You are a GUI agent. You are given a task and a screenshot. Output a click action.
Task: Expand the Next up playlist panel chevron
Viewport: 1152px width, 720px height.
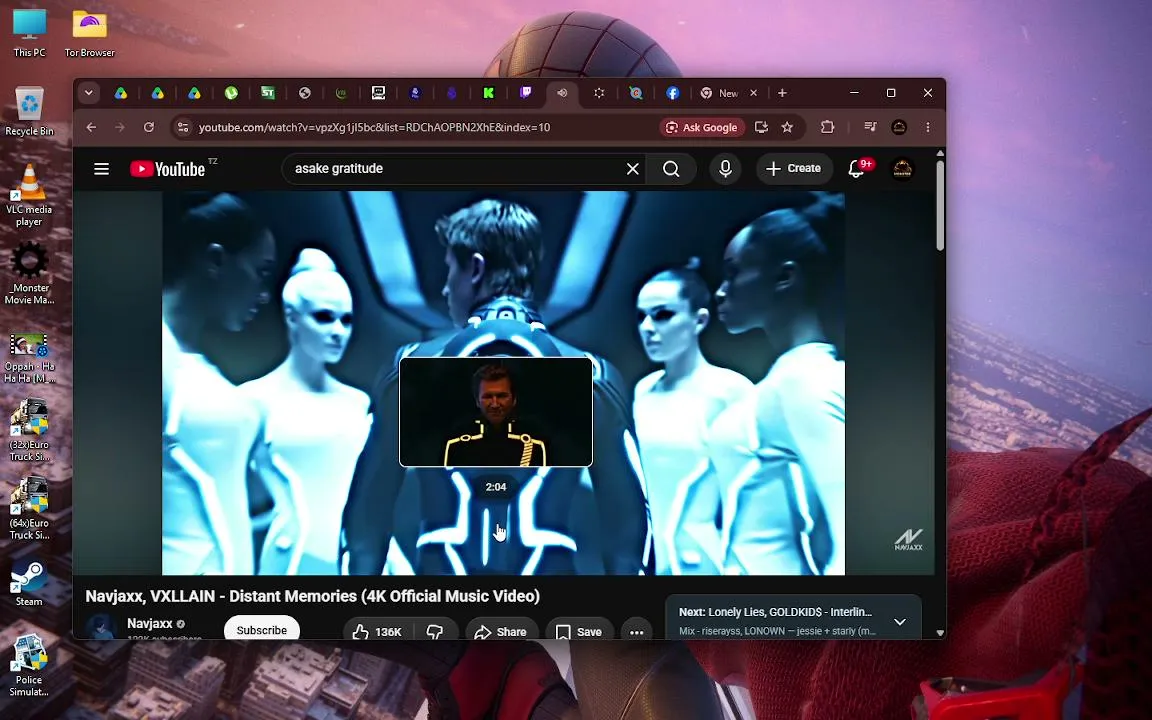coord(899,622)
